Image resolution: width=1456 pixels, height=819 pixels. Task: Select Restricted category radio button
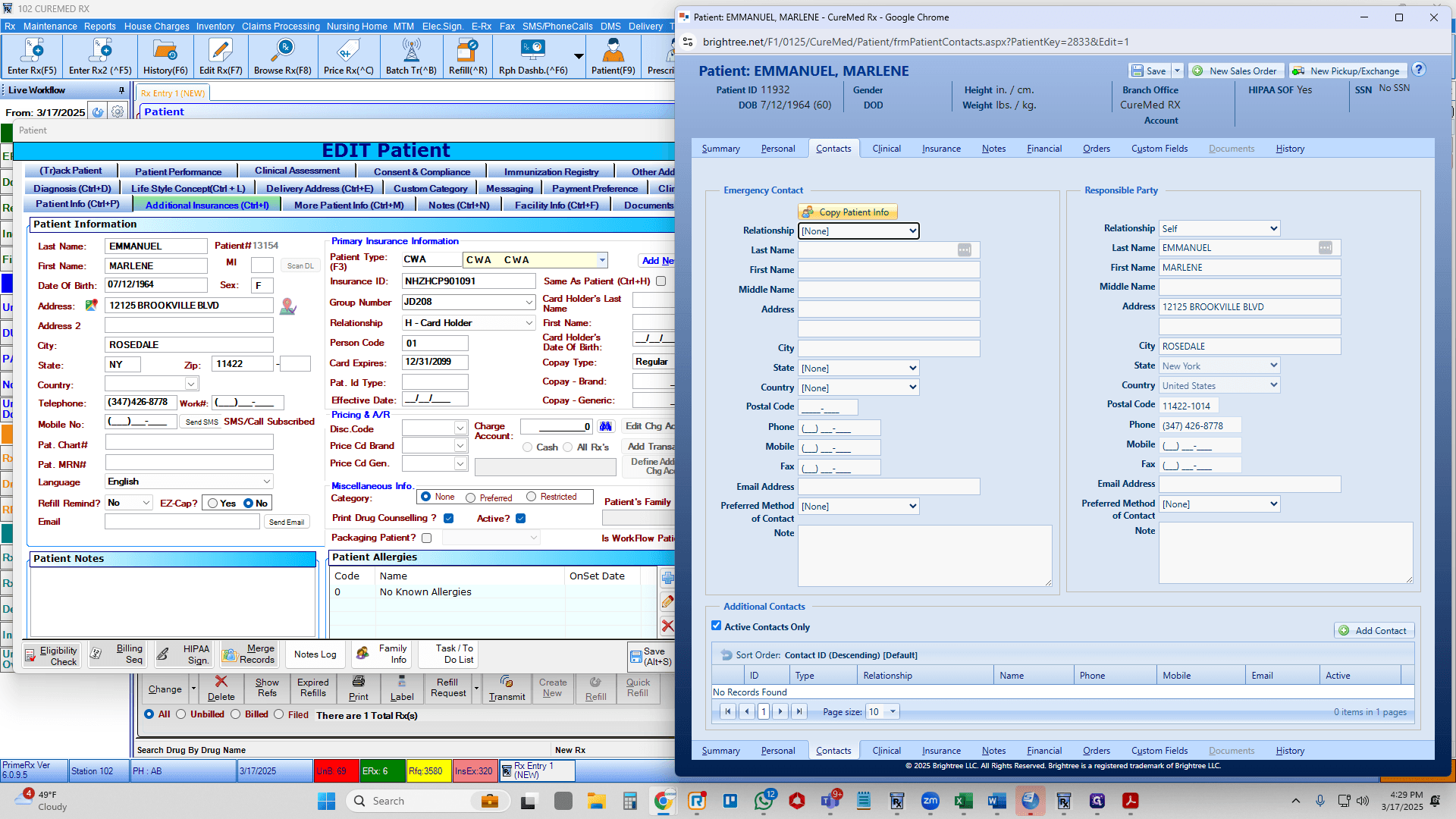532,497
